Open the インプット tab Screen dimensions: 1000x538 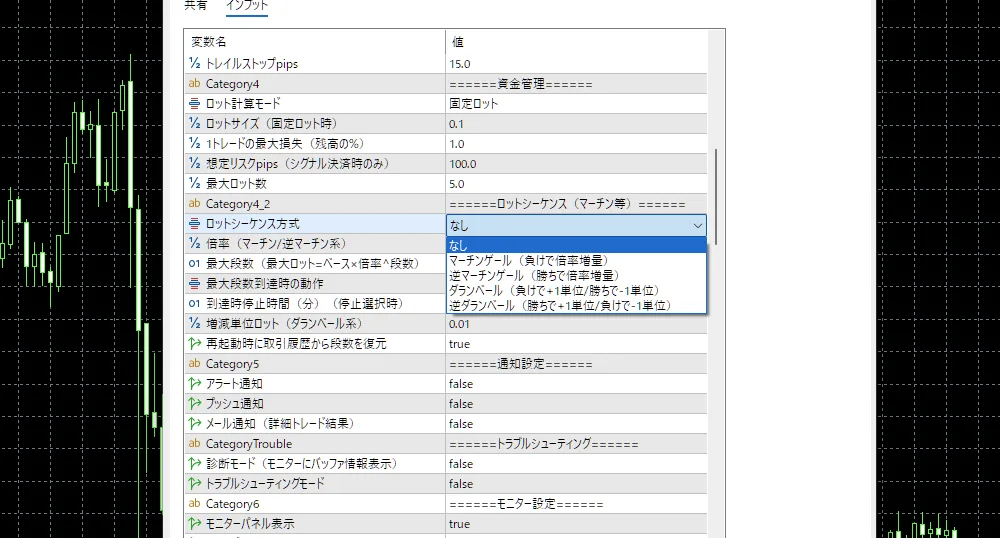click(x=247, y=6)
